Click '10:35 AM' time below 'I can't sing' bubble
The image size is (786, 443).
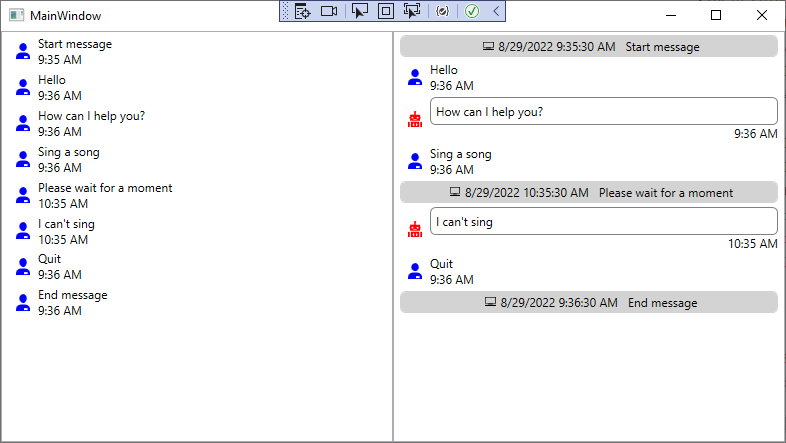752,244
